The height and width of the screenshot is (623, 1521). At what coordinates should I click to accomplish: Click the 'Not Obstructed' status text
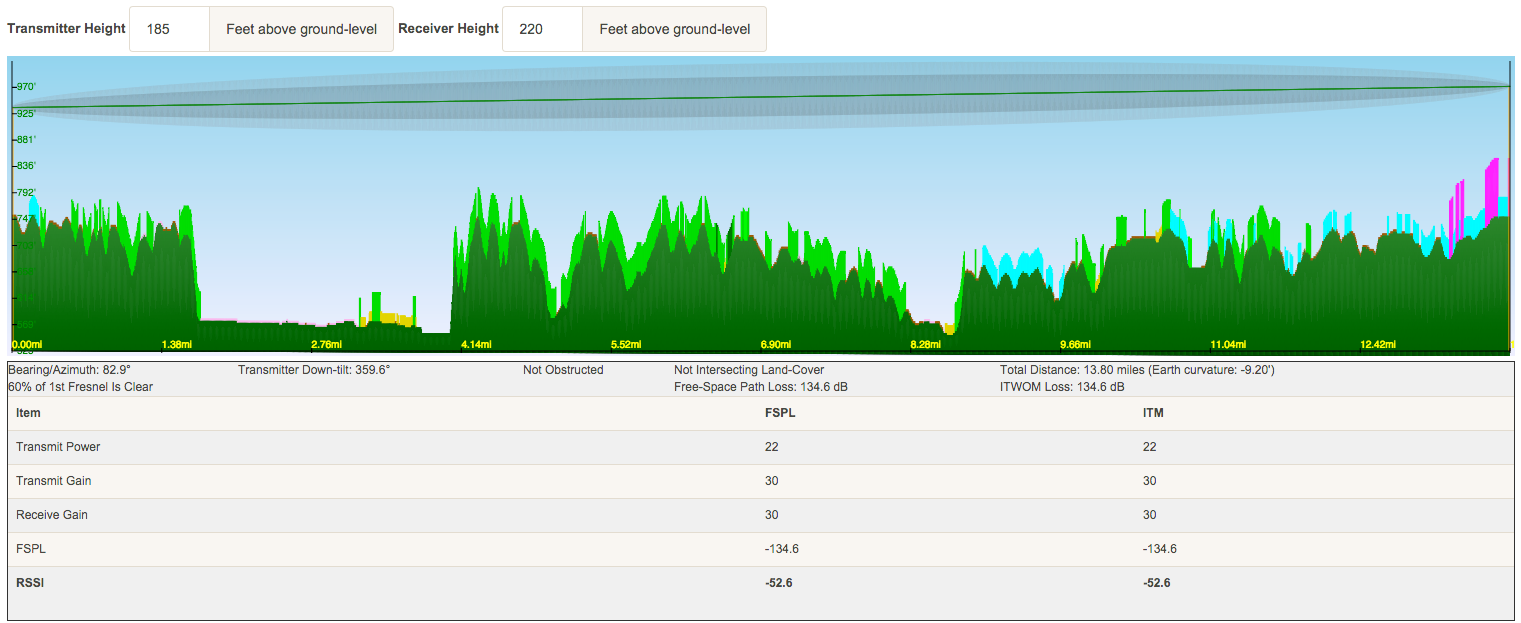pyautogui.click(x=563, y=370)
